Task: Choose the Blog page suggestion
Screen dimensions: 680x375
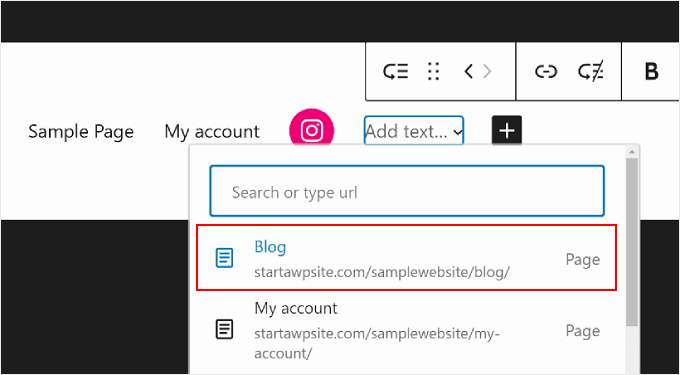Action: (406, 258)
